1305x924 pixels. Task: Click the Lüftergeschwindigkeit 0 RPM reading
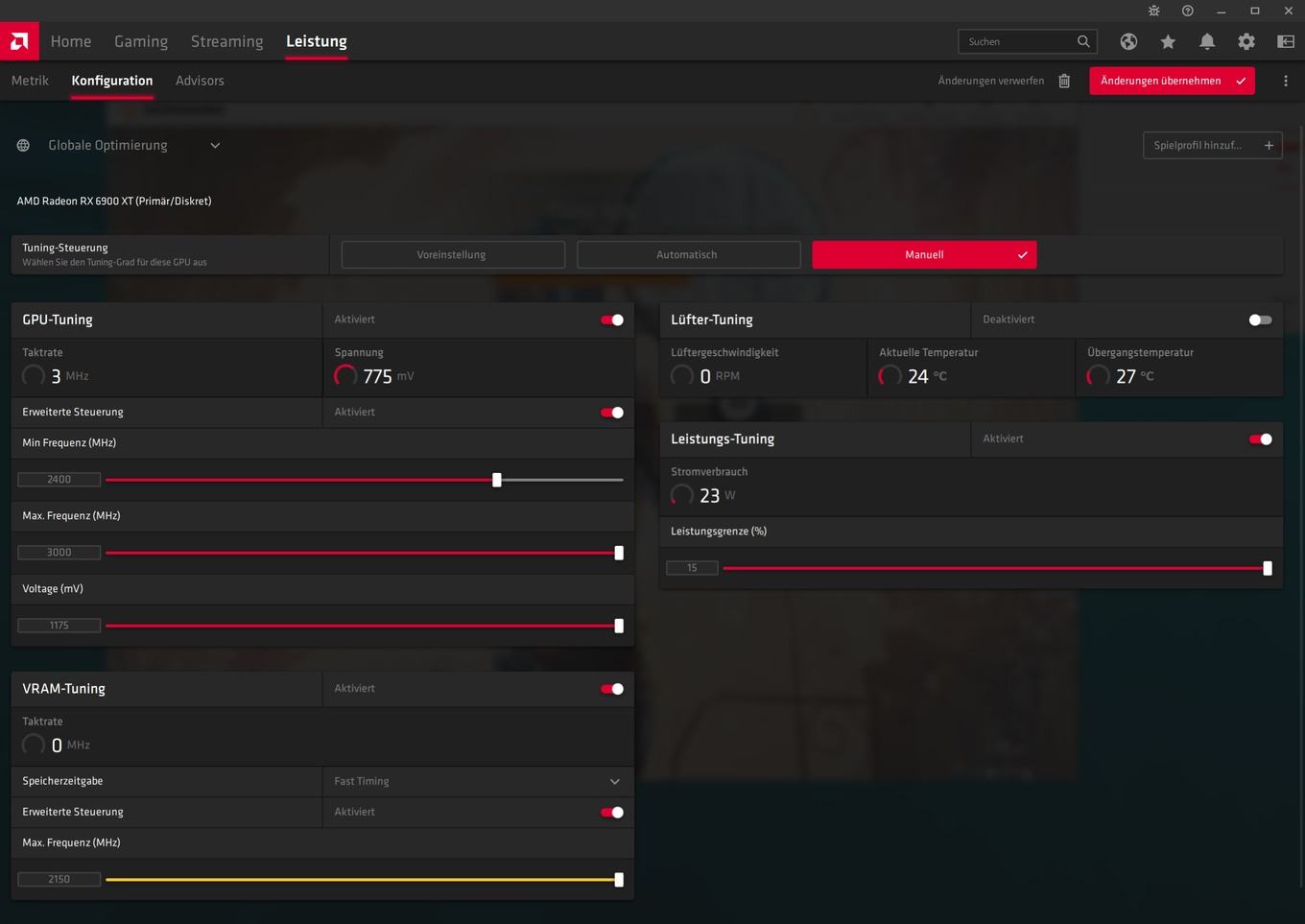click(x=705, y=376)
